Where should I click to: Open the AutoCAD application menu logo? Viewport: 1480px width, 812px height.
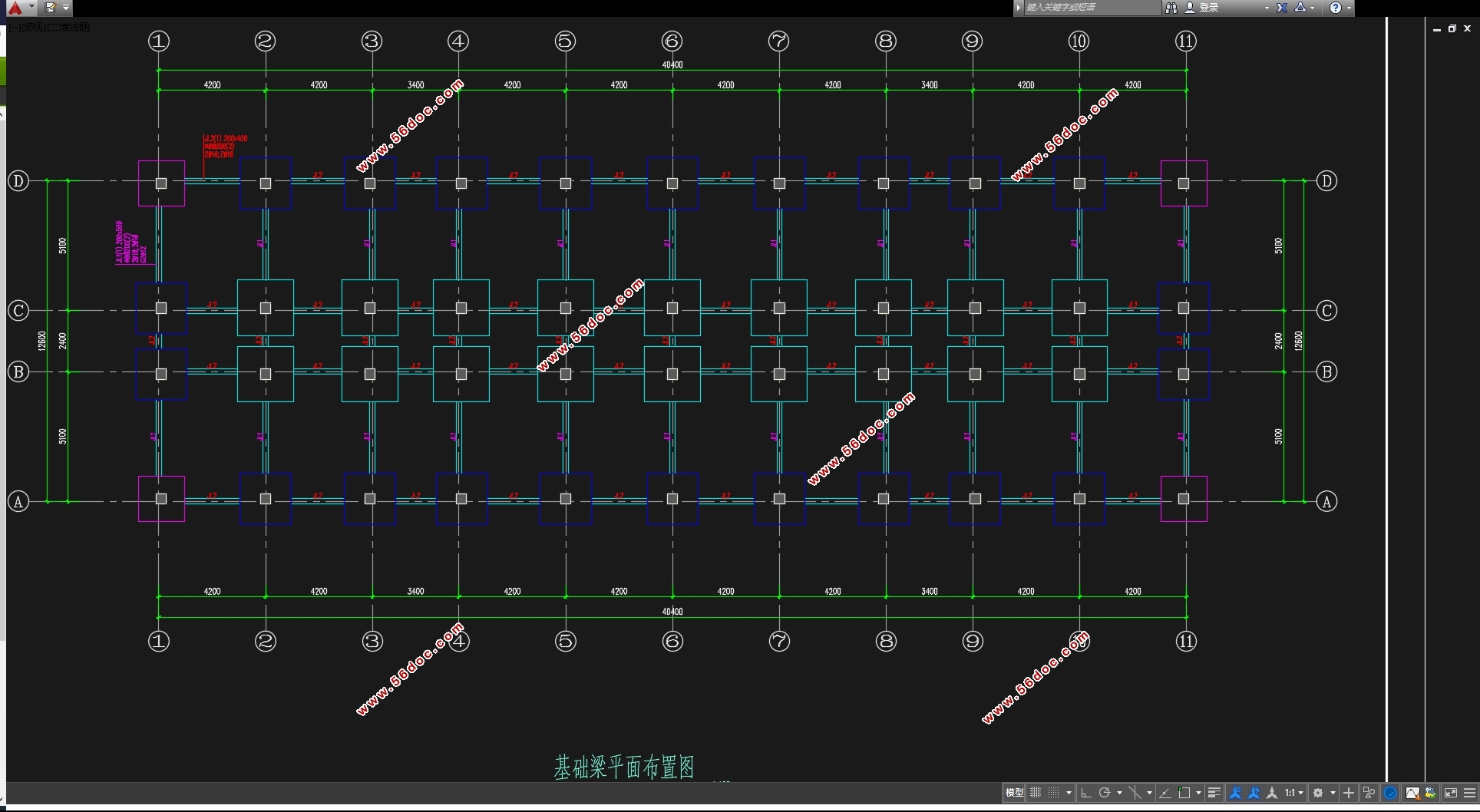tap(15, 8)
